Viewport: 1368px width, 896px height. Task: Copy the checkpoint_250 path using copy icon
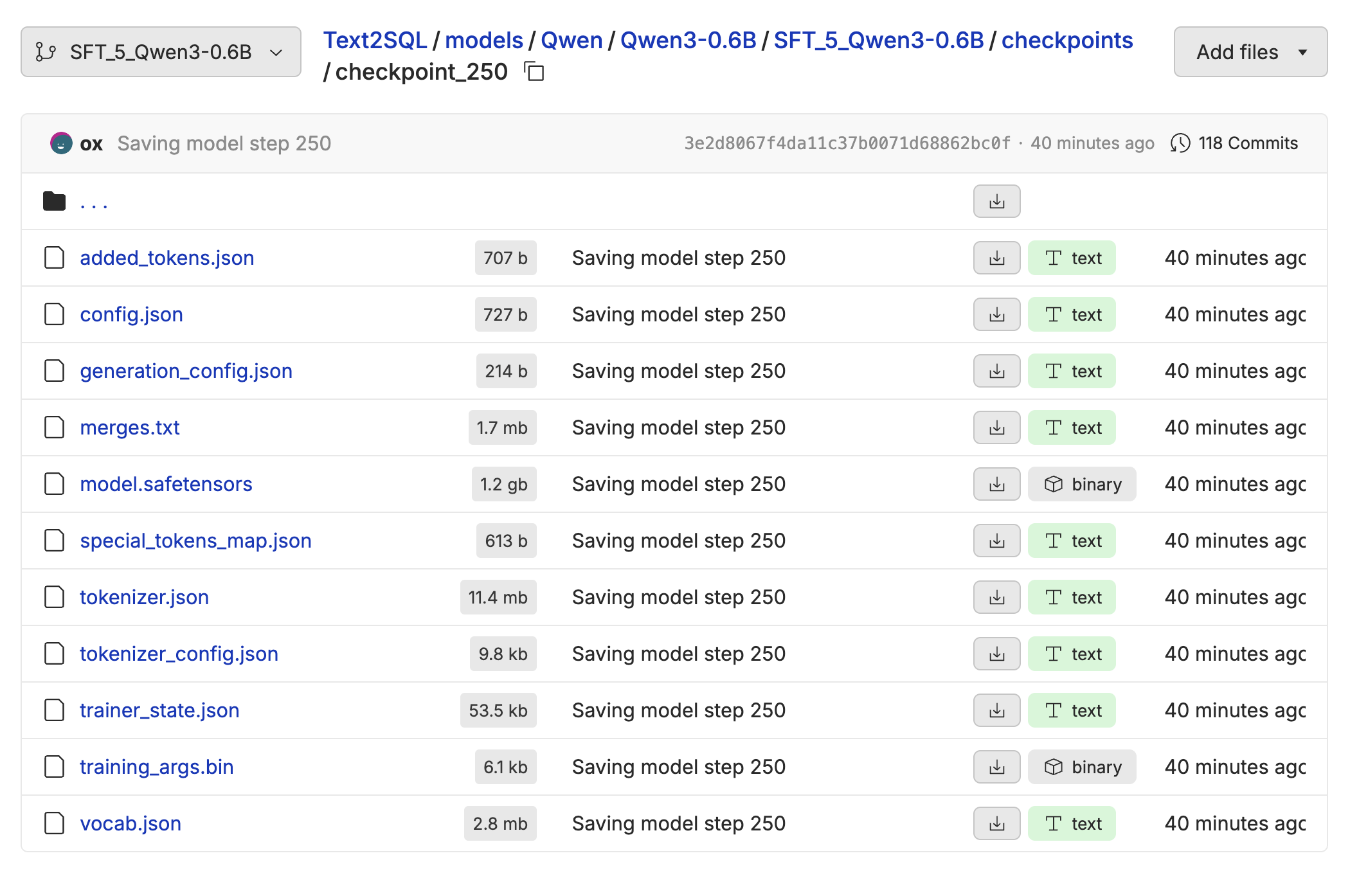[534, 71]
